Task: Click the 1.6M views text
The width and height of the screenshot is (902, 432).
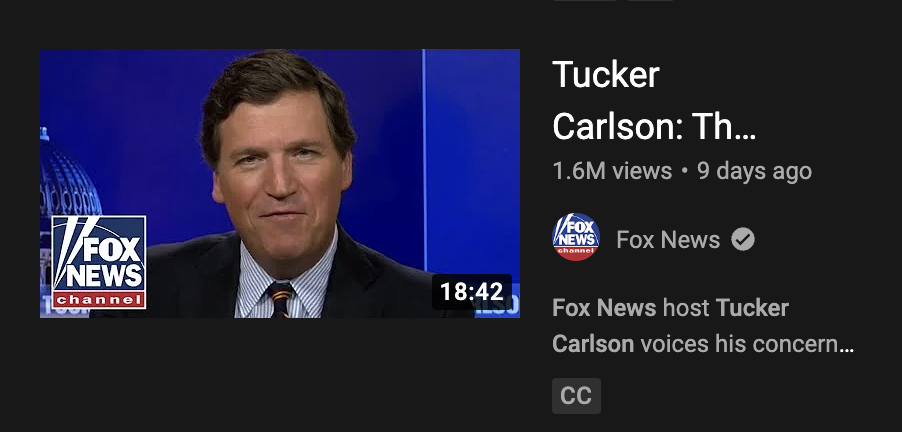Action: [x=612, y=171]
